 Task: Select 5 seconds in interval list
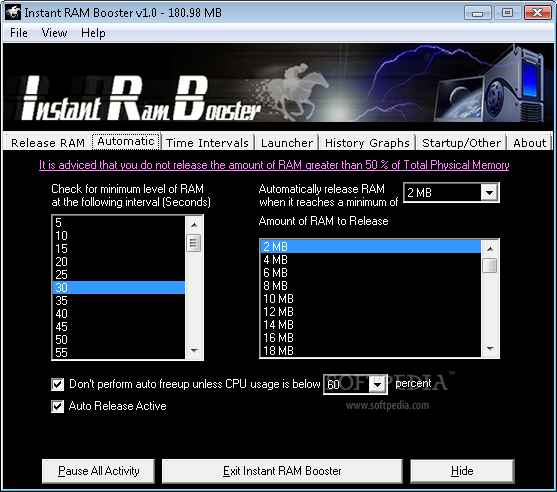119,223
